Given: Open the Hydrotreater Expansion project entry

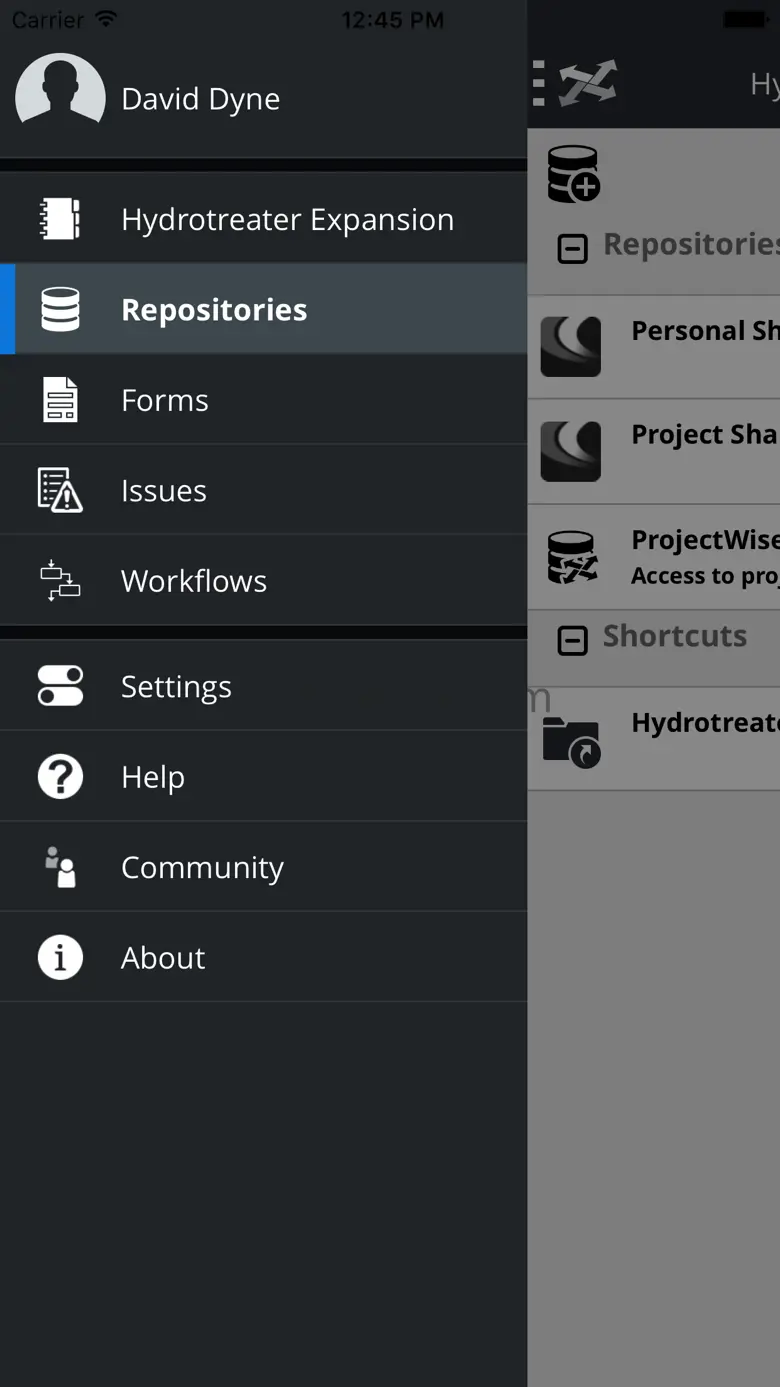Looking at the screenshot, I should (287, 220).
